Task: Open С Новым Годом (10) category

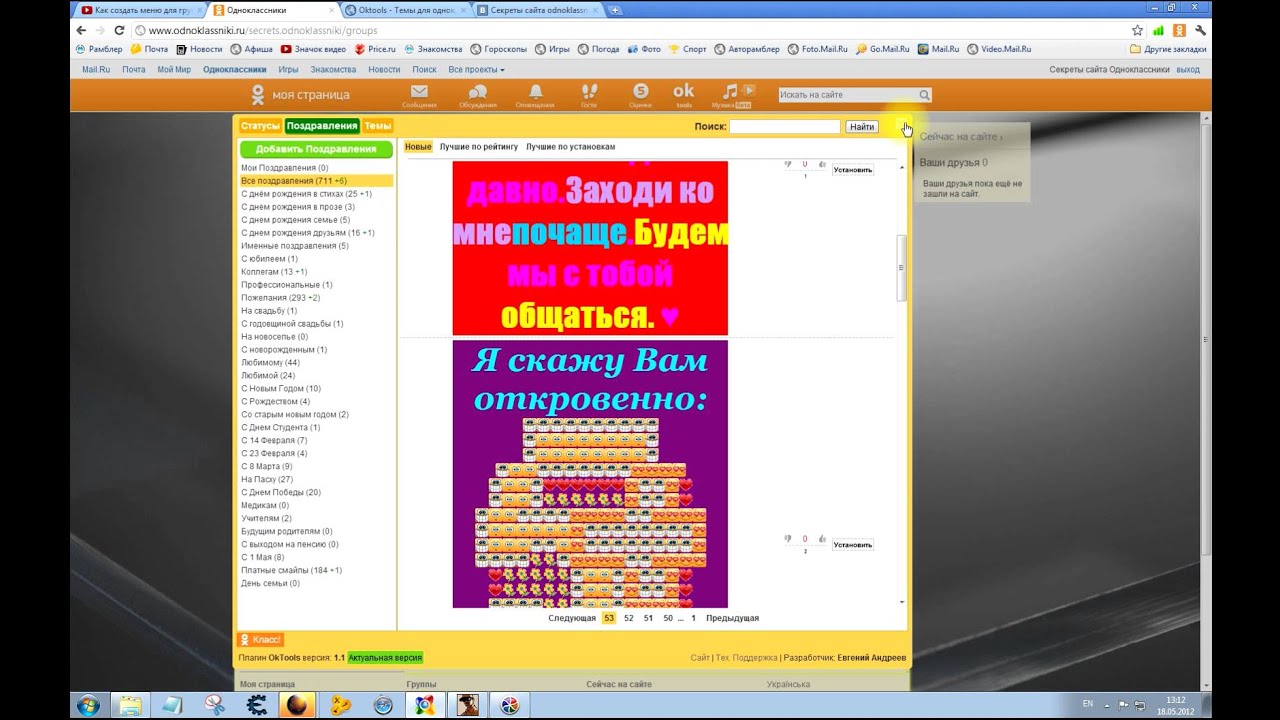Action: coord(281,389)
